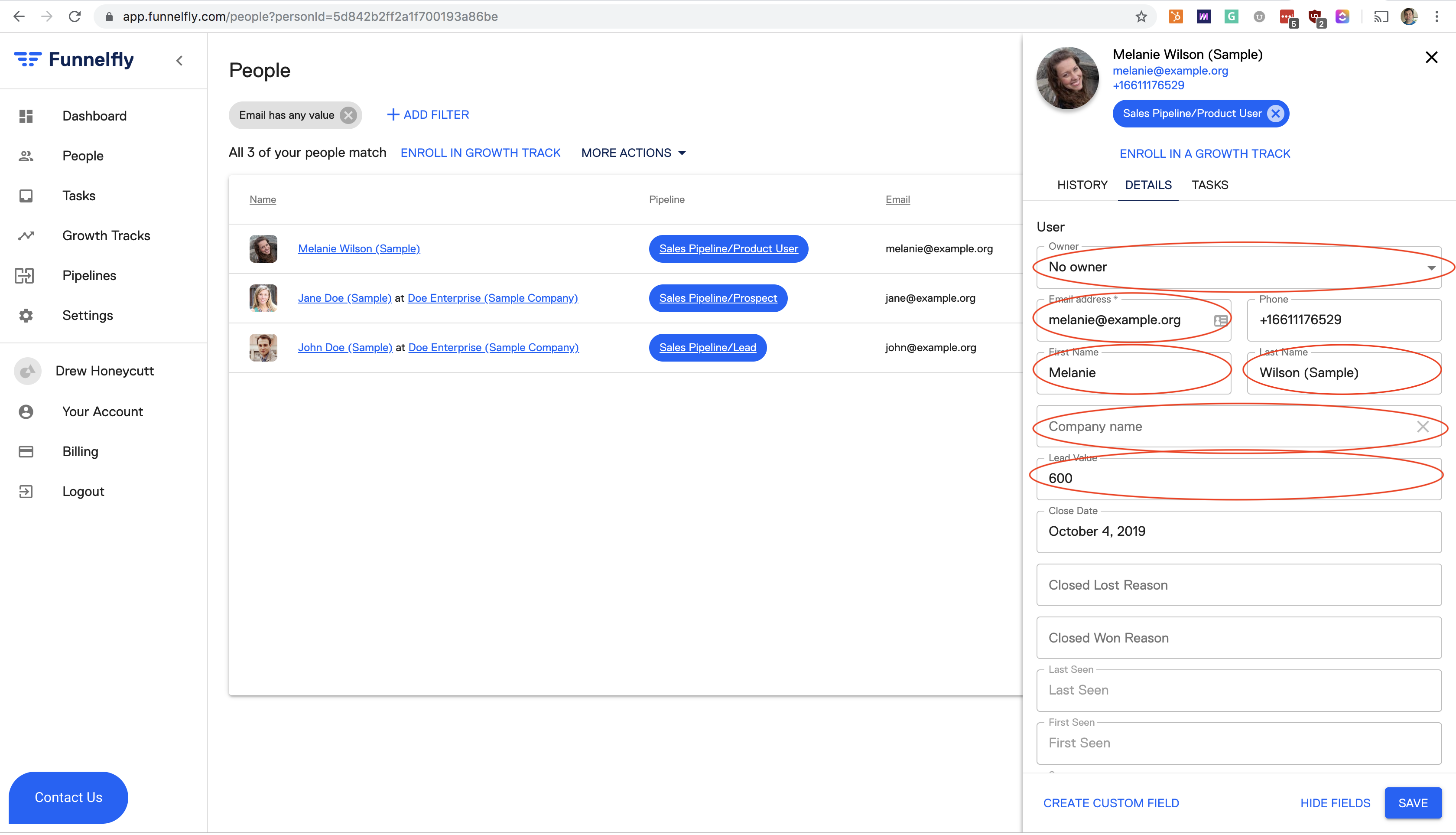
Task: Remove the 'Email has any value' filter
Action: click(x=348, y=115)
